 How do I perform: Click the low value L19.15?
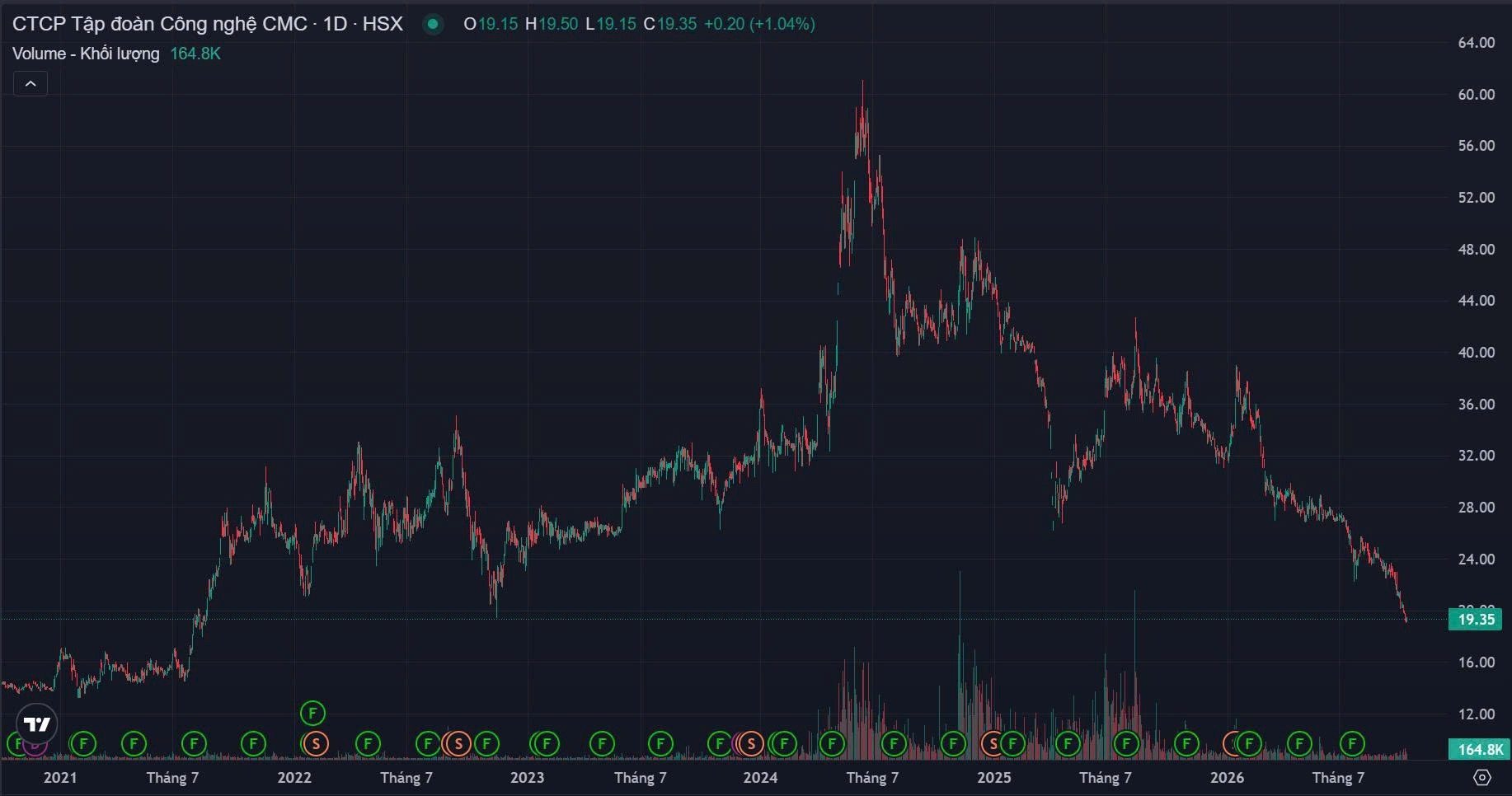point(611,24)
